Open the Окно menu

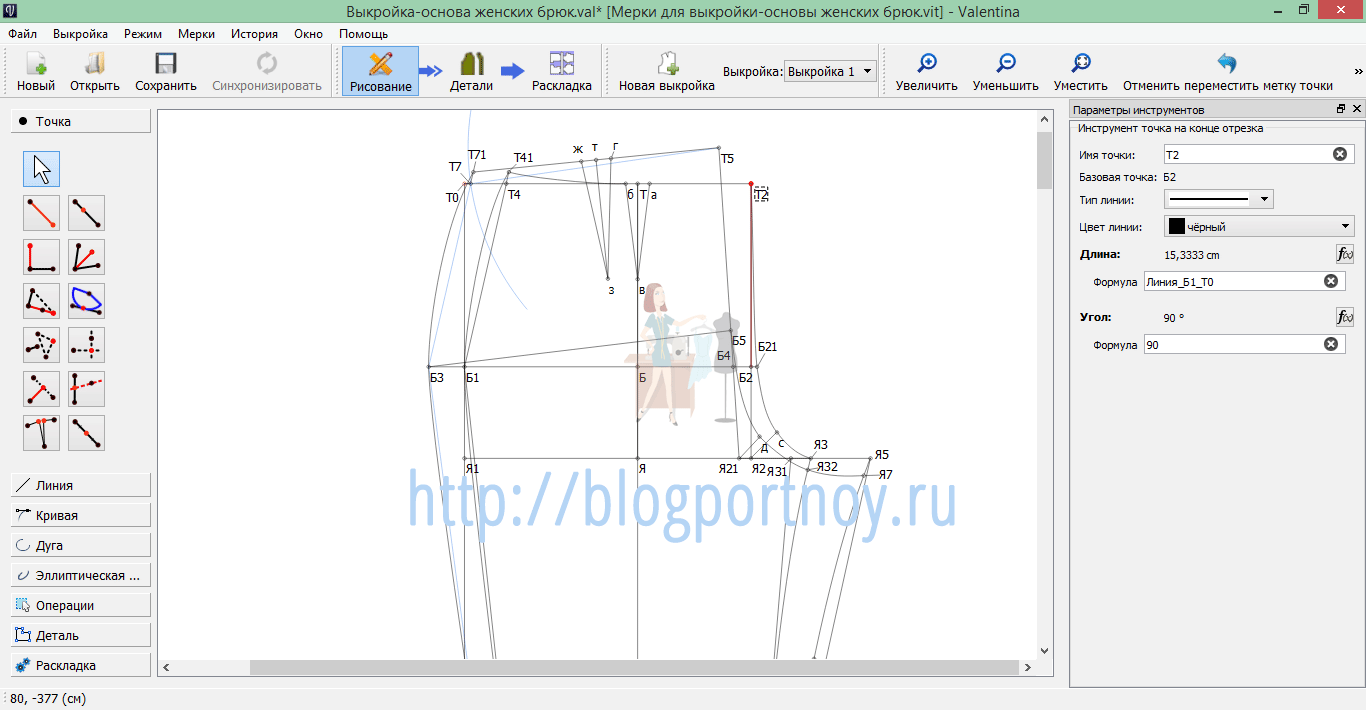308,33
